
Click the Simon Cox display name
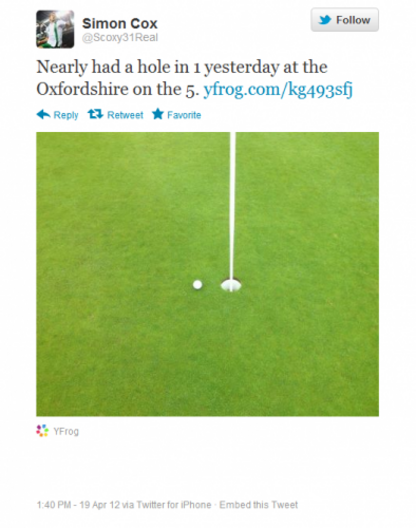(120, 24)
